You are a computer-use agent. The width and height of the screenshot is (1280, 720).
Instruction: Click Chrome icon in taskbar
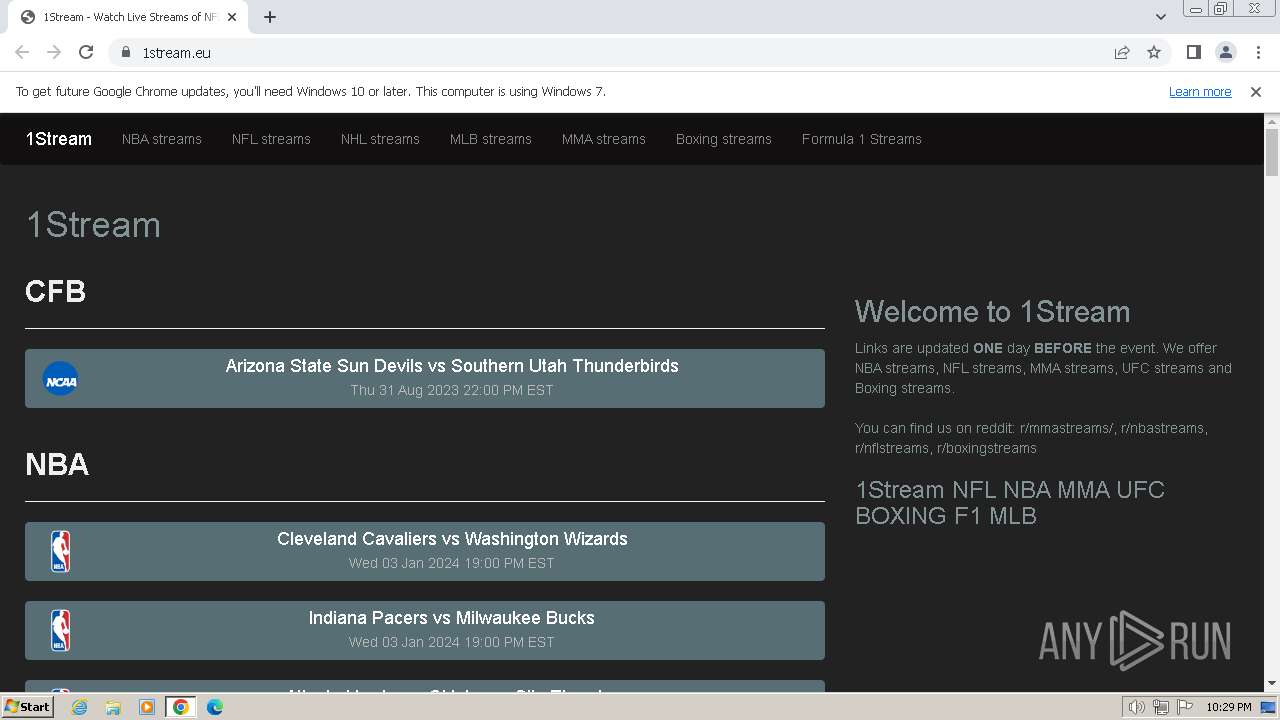[181, 707]
